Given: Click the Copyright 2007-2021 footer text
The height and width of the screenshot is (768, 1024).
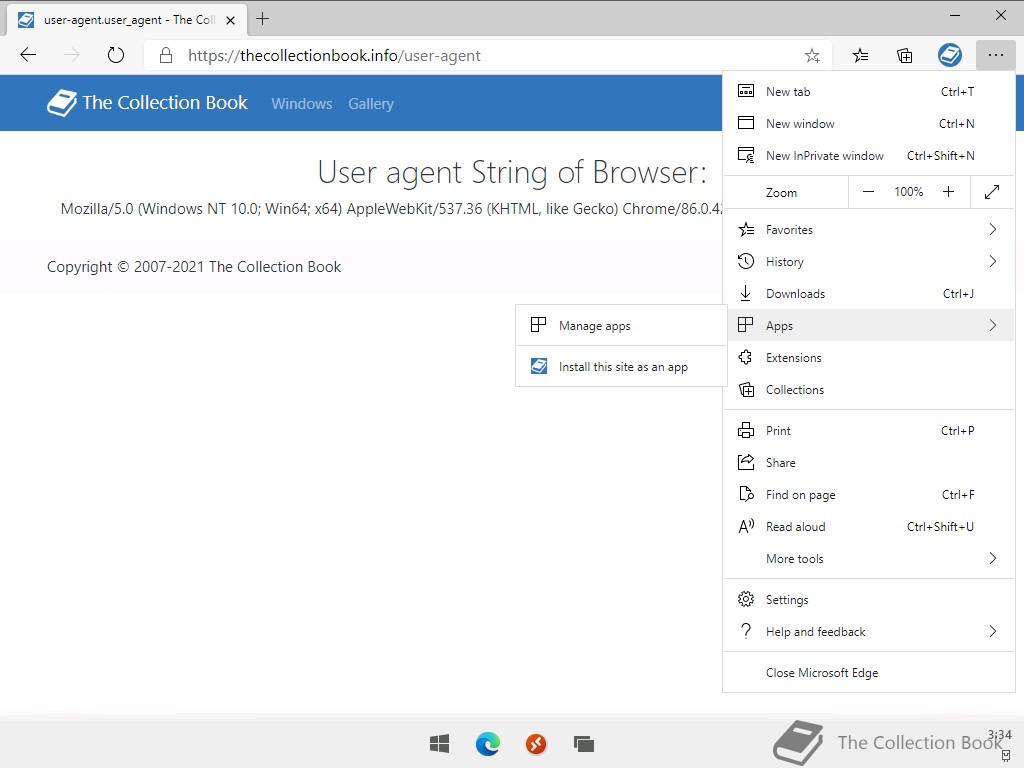Looking at the screenshot, I should (x=194, y=266).
